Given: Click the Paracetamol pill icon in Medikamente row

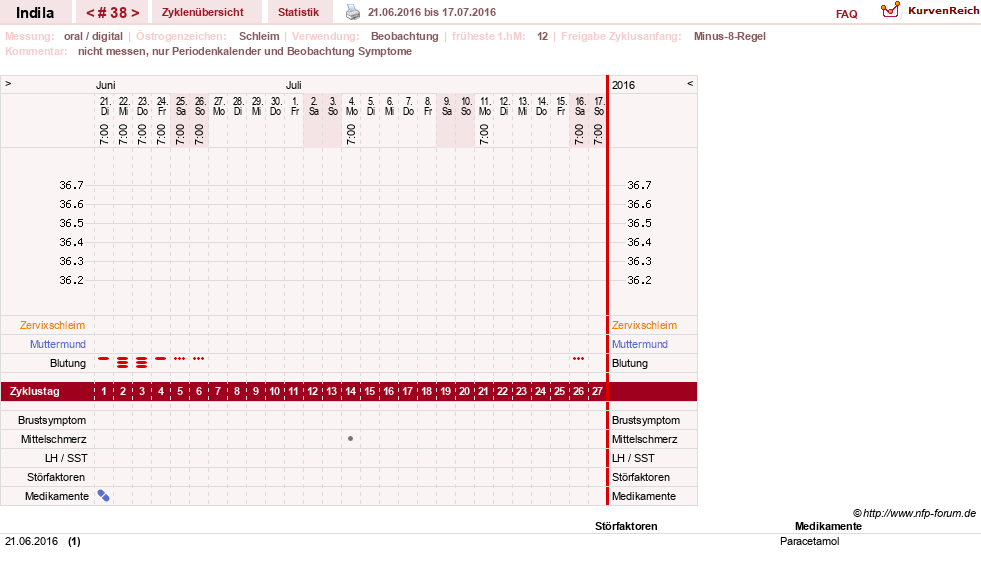Looking at the screenshot, I should click(104, 496).
